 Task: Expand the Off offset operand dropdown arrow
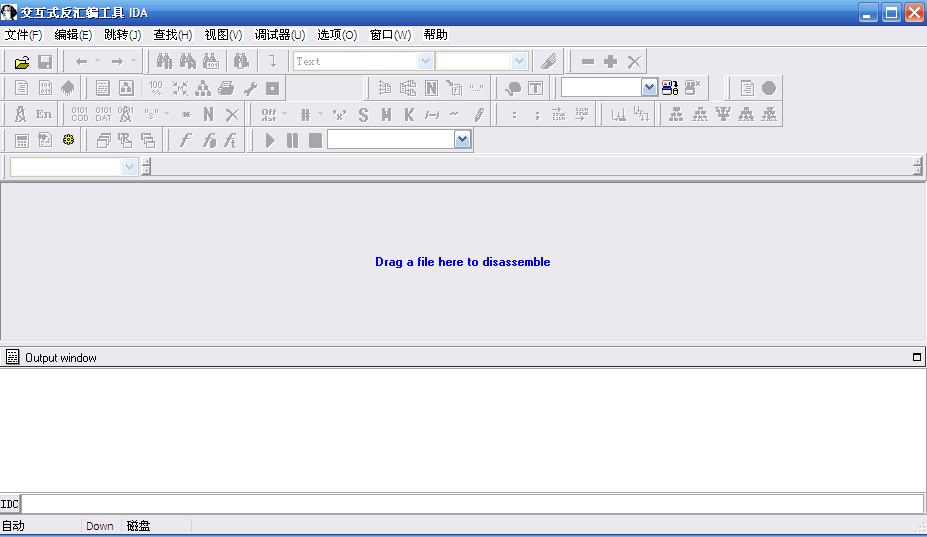coord(284,114)
